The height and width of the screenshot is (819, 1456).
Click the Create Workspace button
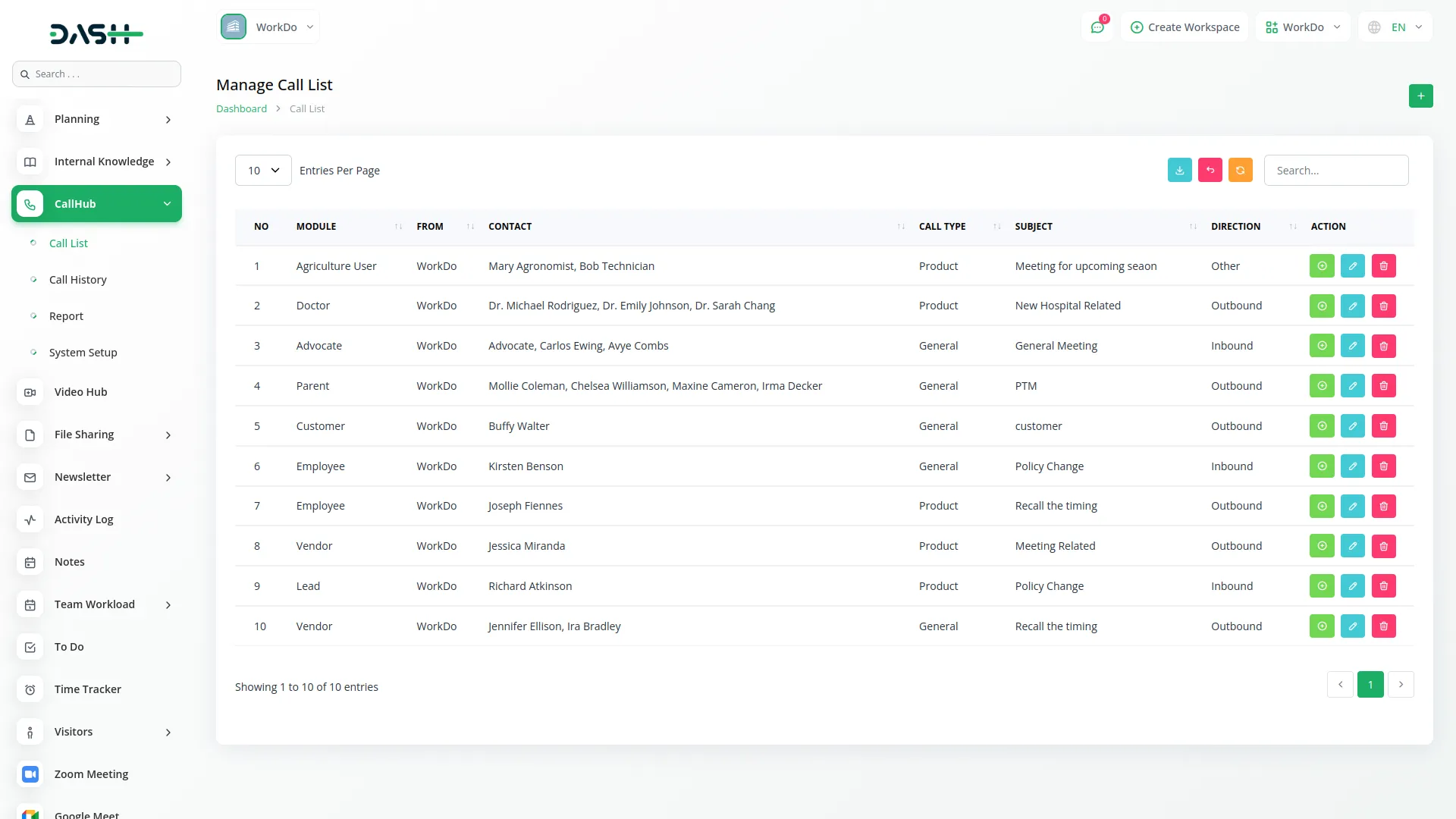(1185, 27)
